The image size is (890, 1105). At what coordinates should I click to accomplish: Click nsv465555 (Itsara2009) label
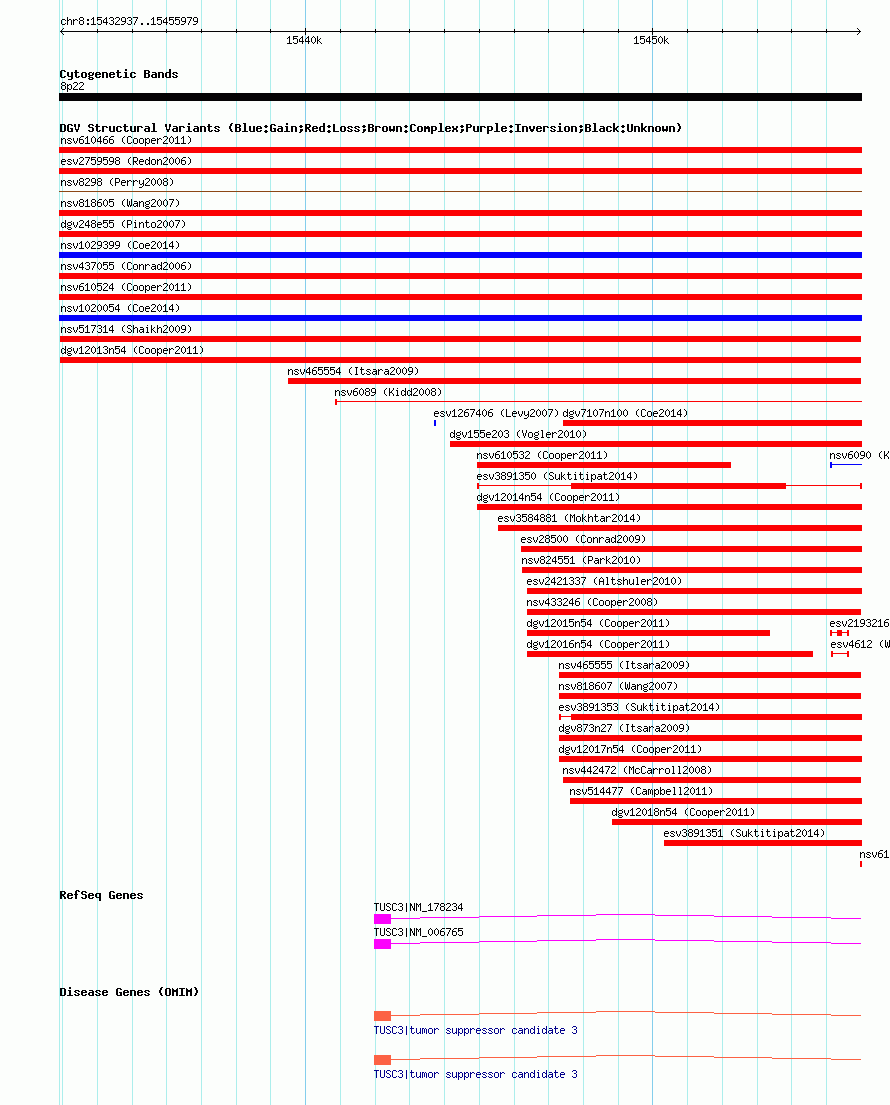click(624, 665)
